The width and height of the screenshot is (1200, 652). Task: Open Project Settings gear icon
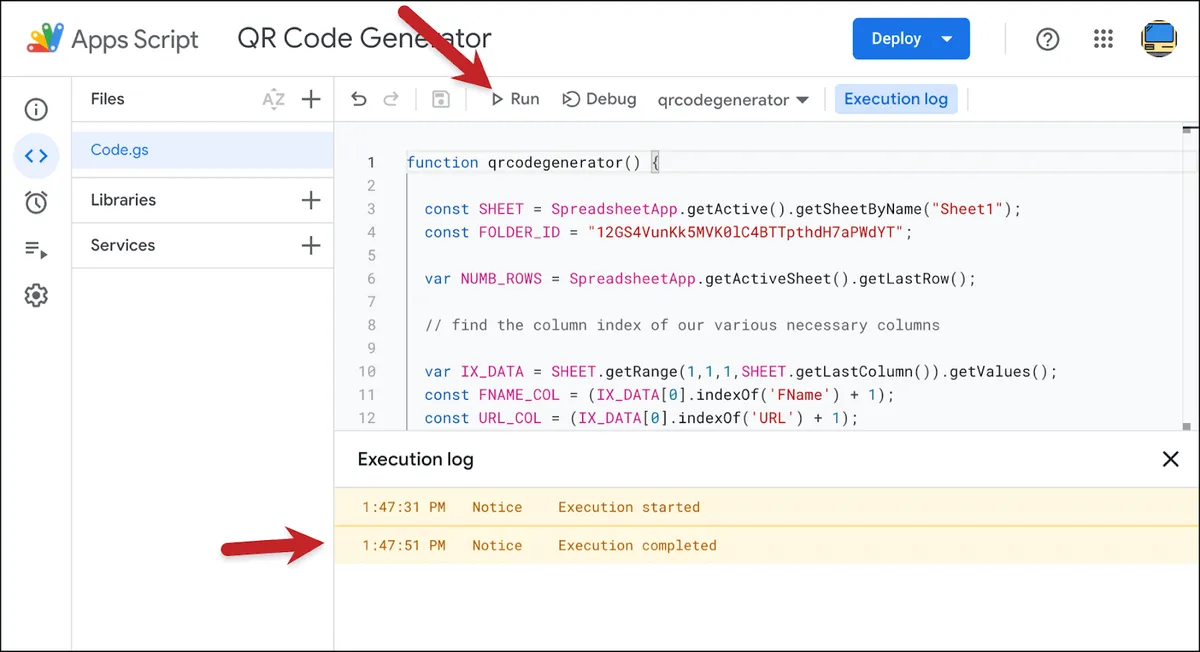coord(36,296)
